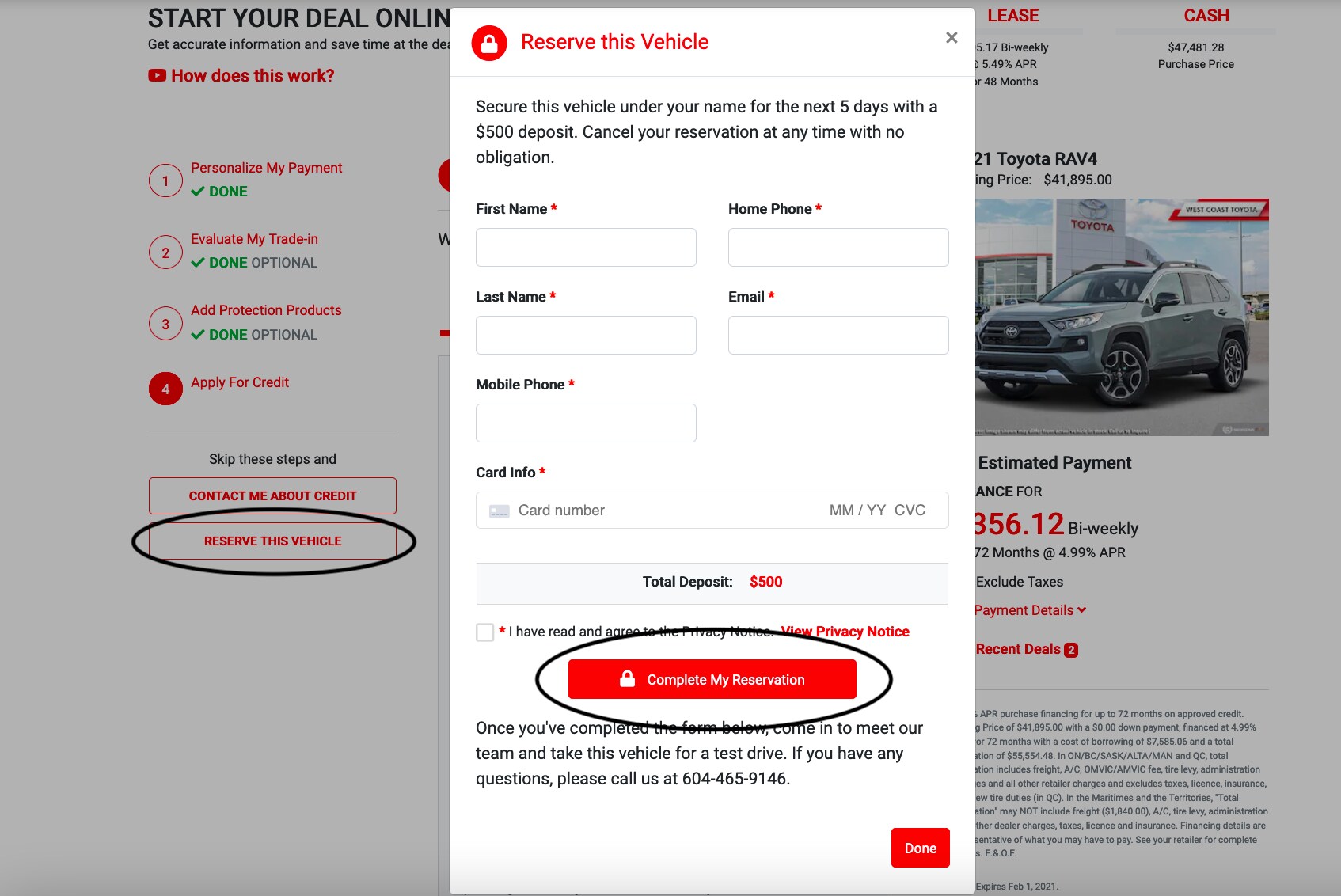
Task: Click the credit card icon in Card Info
Action: 499,511
